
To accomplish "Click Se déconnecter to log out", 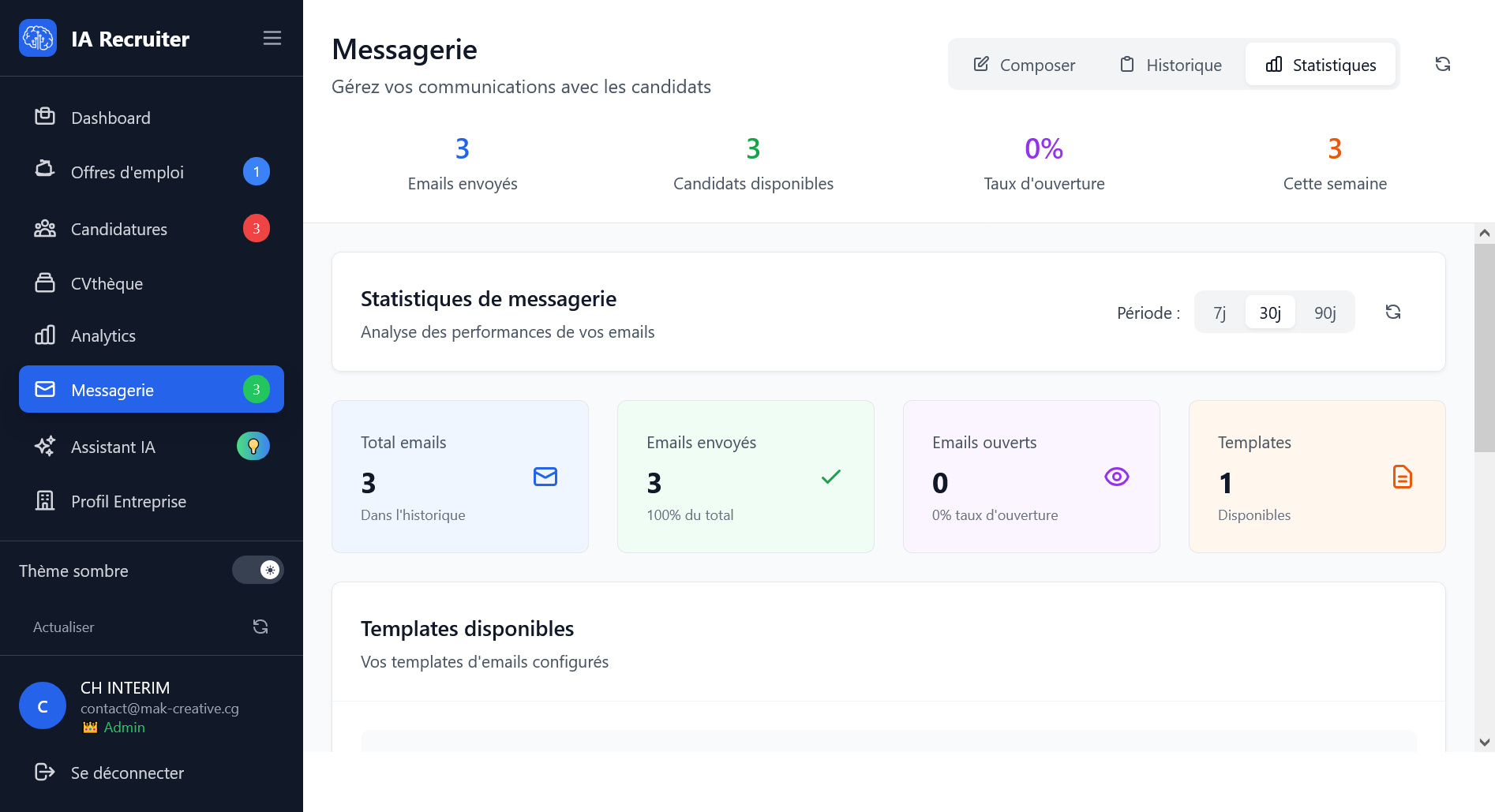I will (126, 773).
